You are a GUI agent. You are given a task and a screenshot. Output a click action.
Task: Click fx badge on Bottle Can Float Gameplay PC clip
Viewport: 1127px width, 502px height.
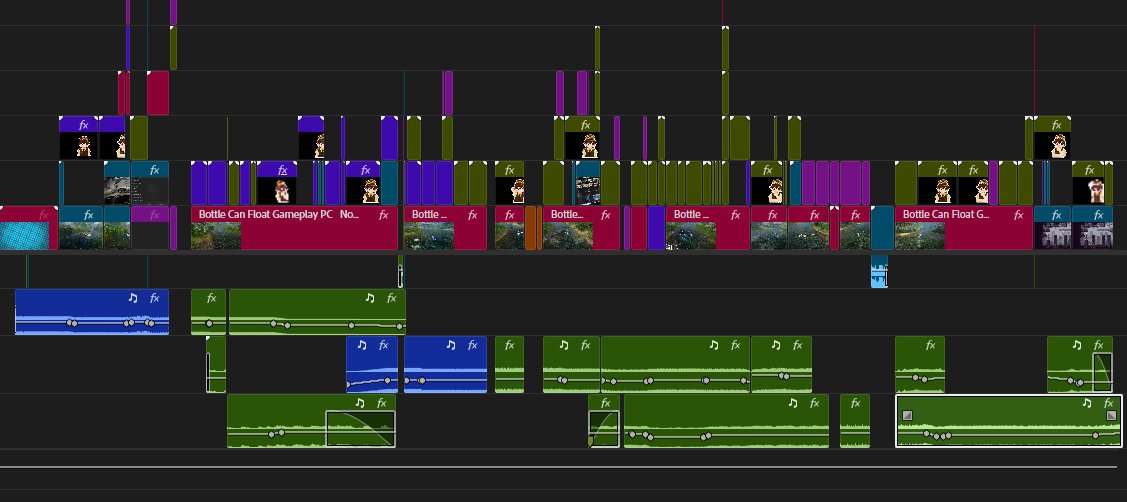point(383,214)
